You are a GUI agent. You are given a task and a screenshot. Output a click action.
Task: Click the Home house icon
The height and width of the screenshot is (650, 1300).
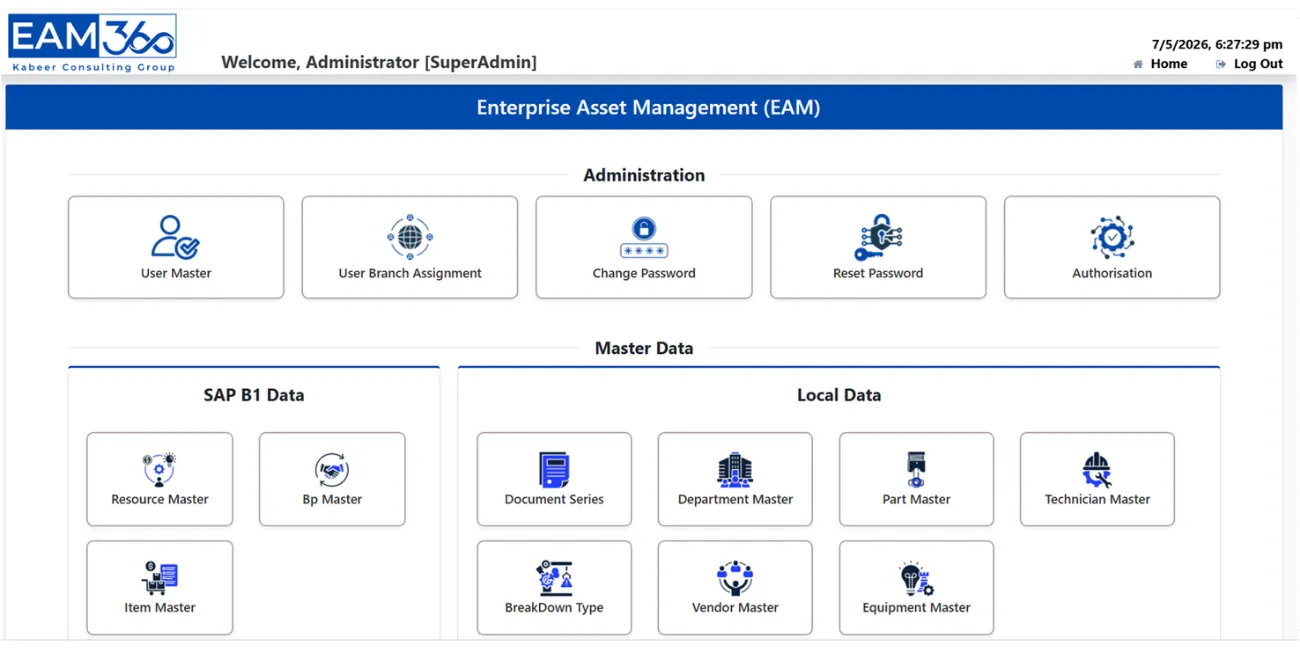point(1138,64)
